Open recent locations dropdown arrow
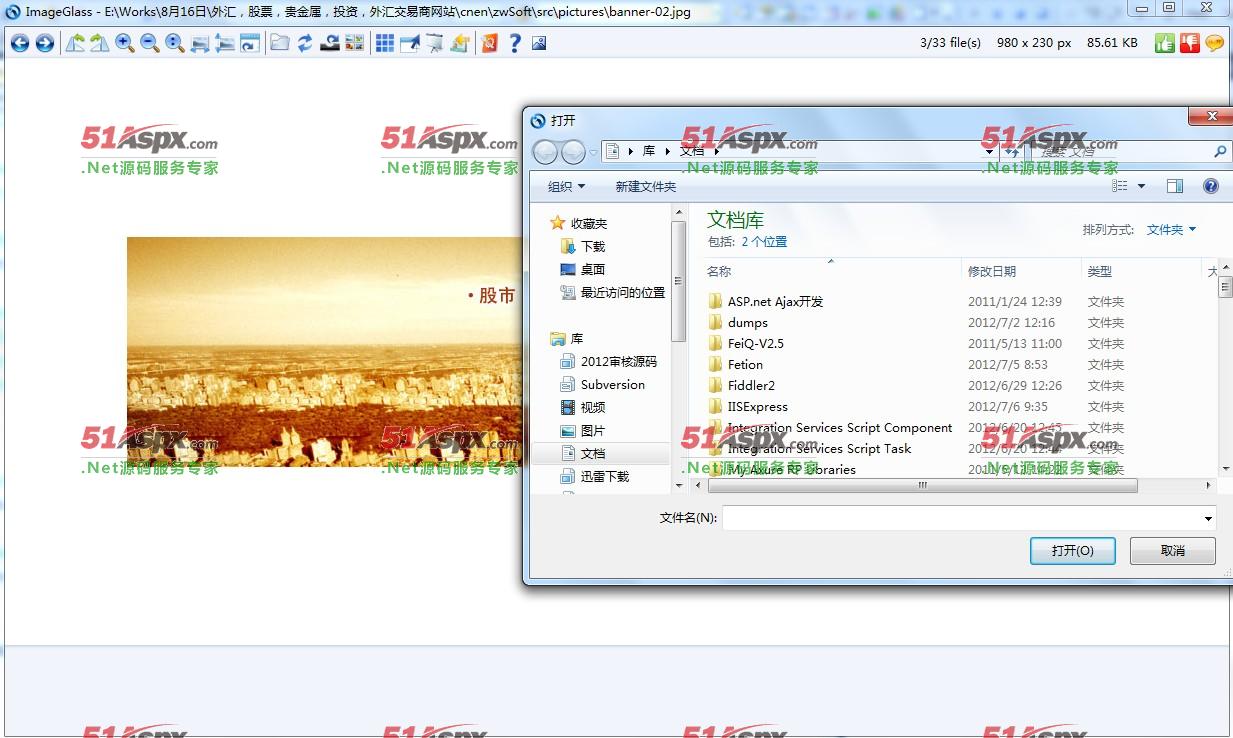 pos(593,152)
